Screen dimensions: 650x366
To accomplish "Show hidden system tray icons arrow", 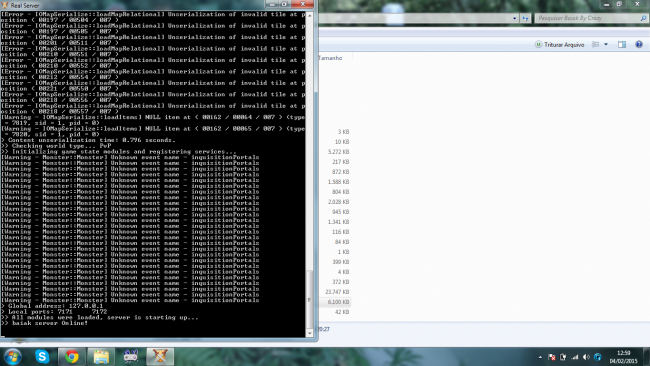I will pos(540,357).
